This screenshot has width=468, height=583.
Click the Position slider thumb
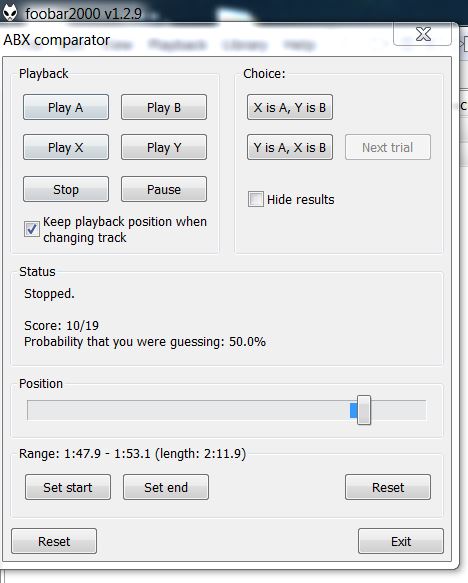[x=364, y=410]
